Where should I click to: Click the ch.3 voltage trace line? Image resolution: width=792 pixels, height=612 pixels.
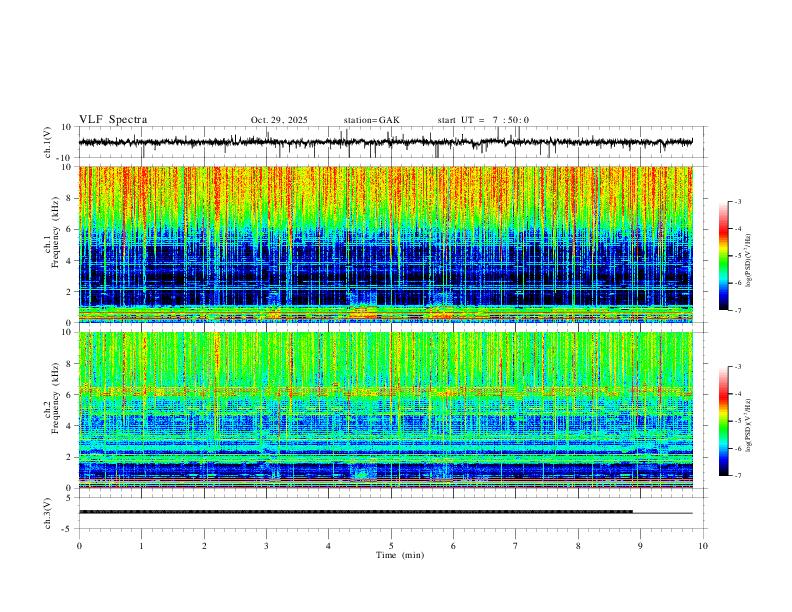385,512
